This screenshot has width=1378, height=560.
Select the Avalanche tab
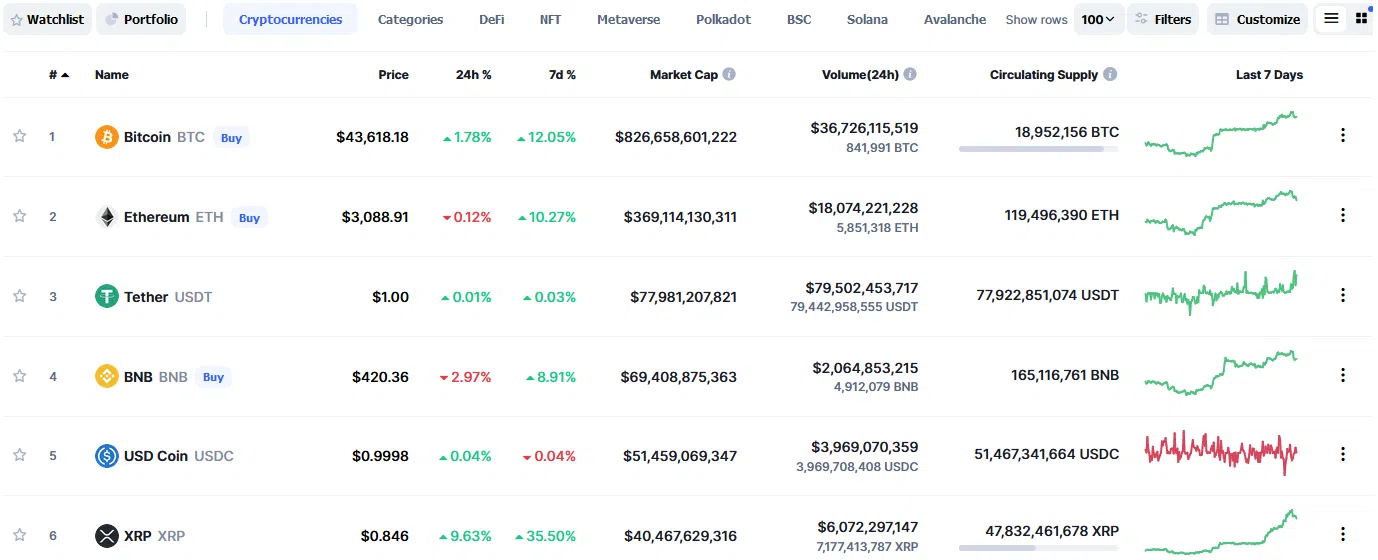pyautogui.click(x=955, y=19)
